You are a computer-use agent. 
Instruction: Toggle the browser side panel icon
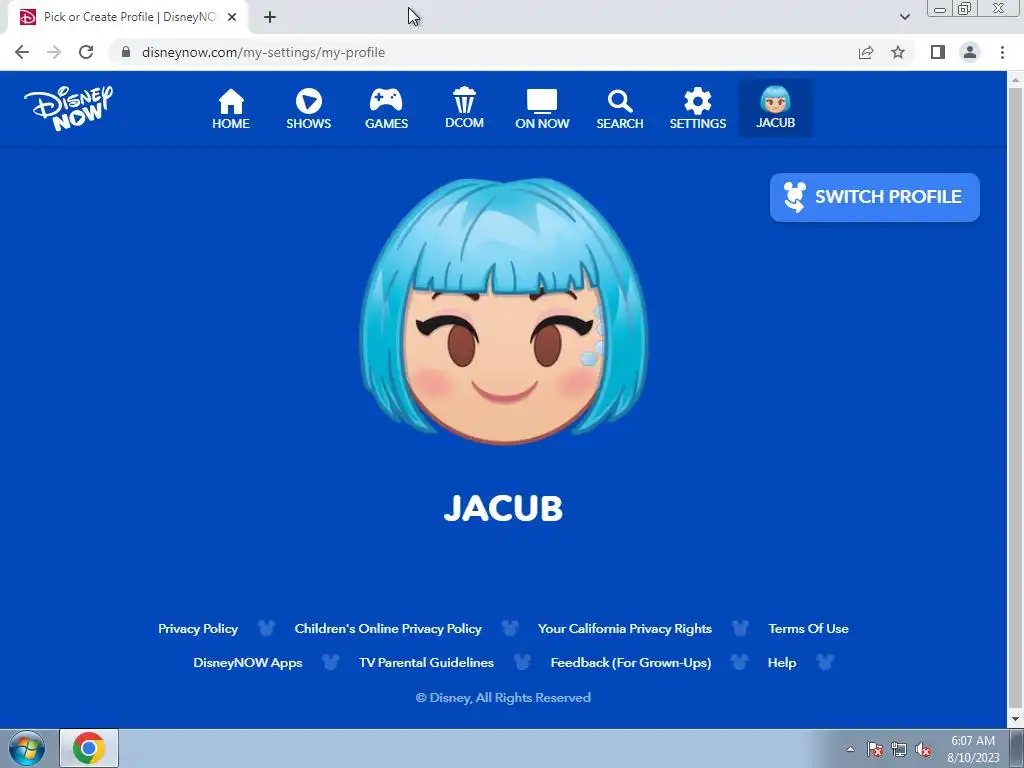tap(938, 52)
